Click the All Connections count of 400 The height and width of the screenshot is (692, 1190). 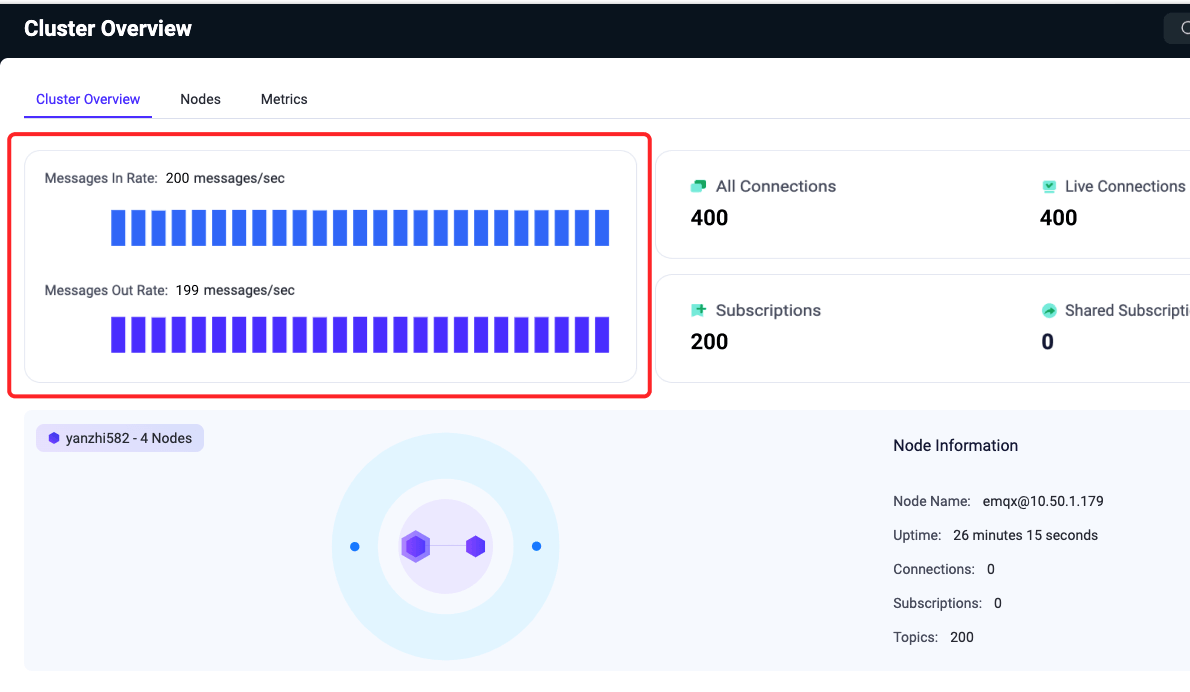(x=710, y=218)
